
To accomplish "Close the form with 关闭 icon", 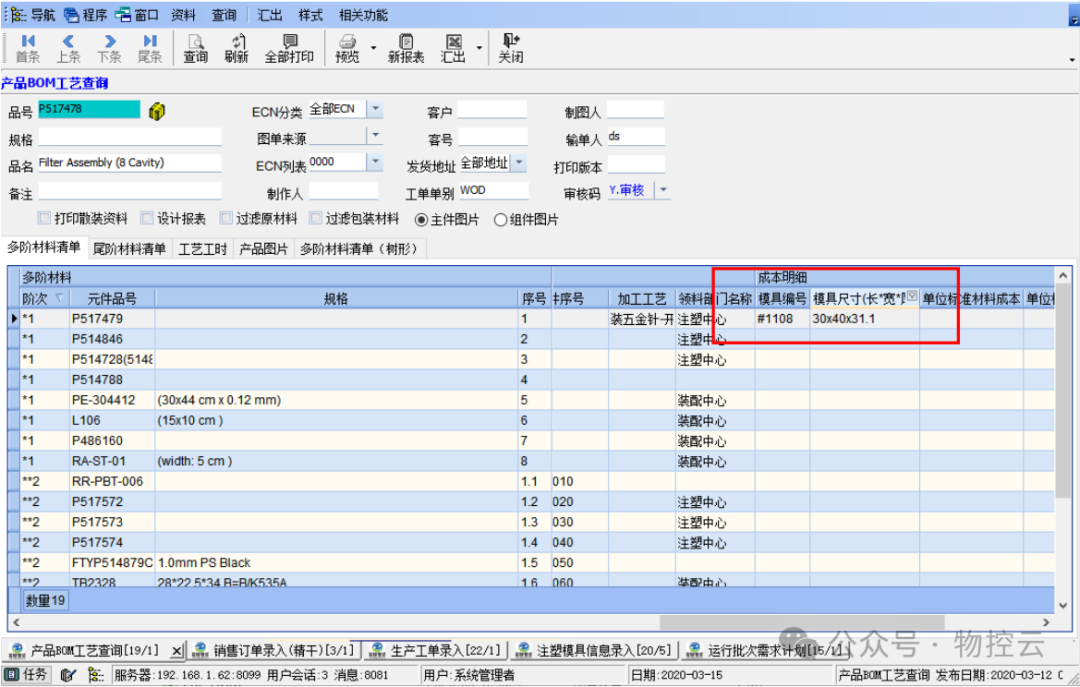I will 511,48.
